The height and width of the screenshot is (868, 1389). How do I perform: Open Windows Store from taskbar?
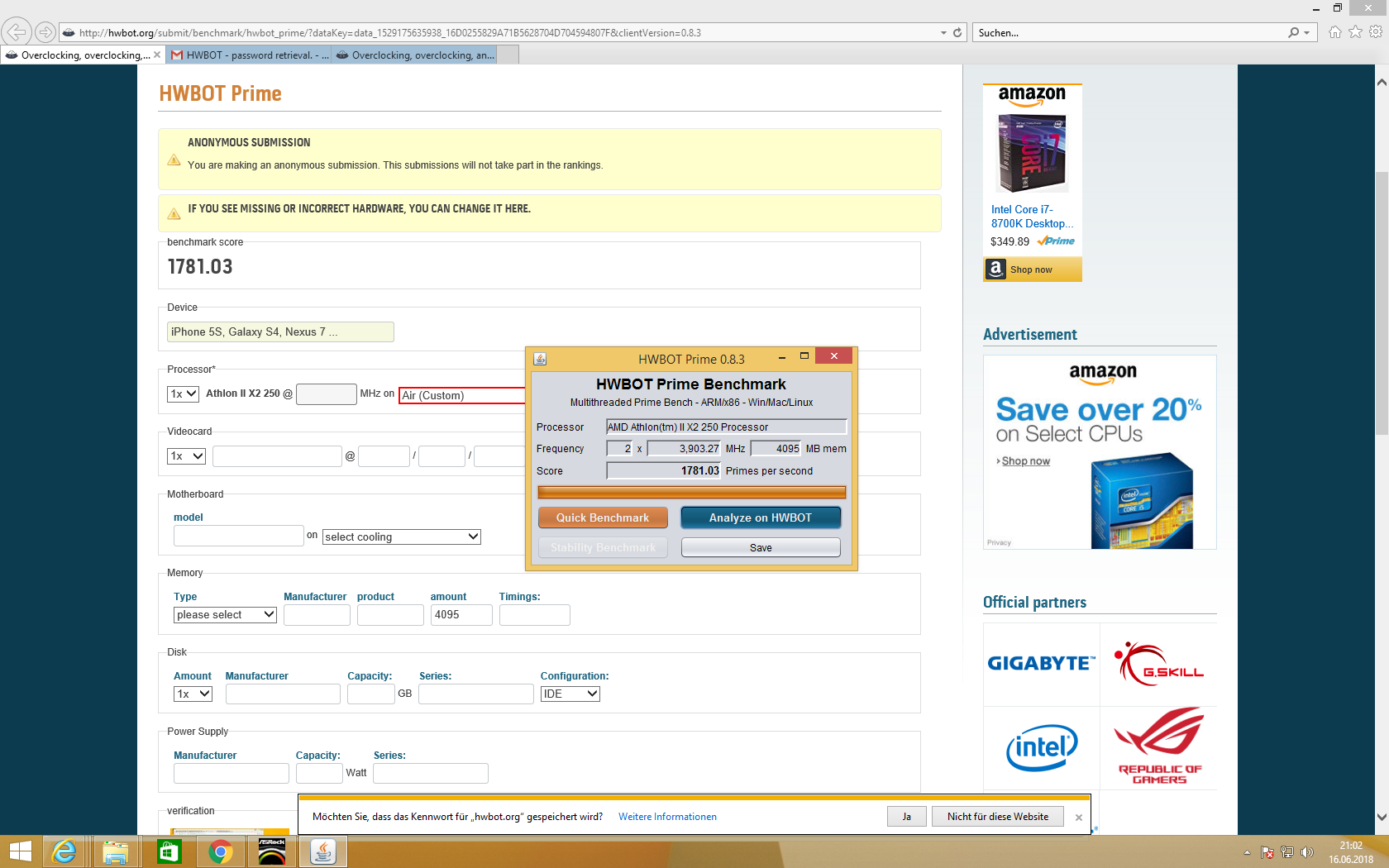coord(169,851)
